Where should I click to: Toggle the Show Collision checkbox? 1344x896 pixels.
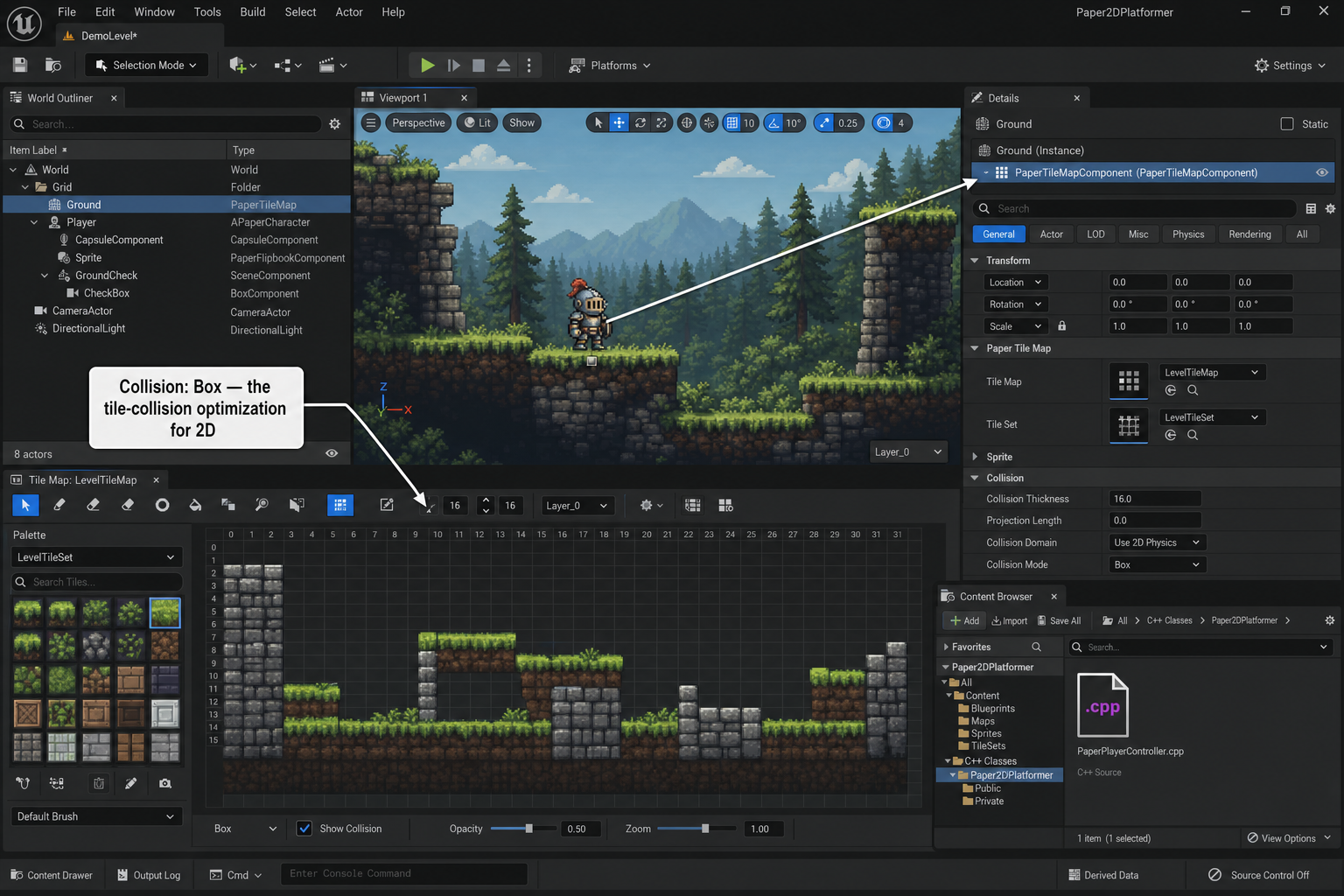point(304,829)
